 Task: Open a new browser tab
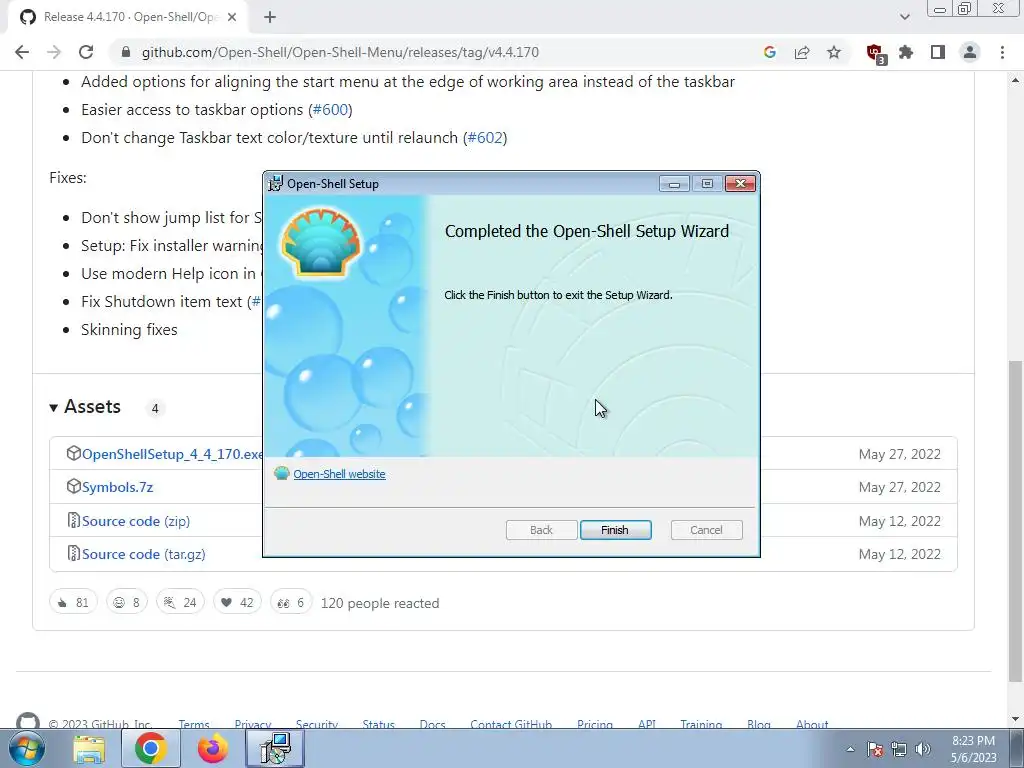(x=270, y=17)
